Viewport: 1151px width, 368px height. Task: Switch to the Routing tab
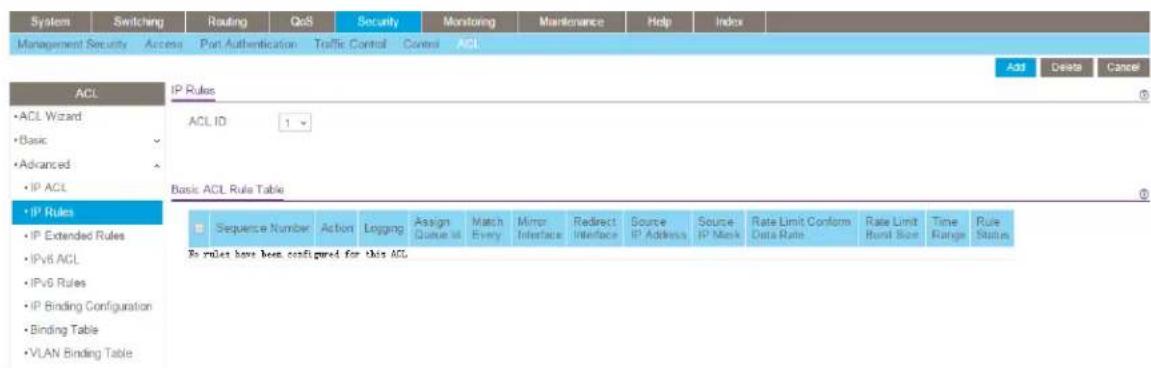coord(227,23)
